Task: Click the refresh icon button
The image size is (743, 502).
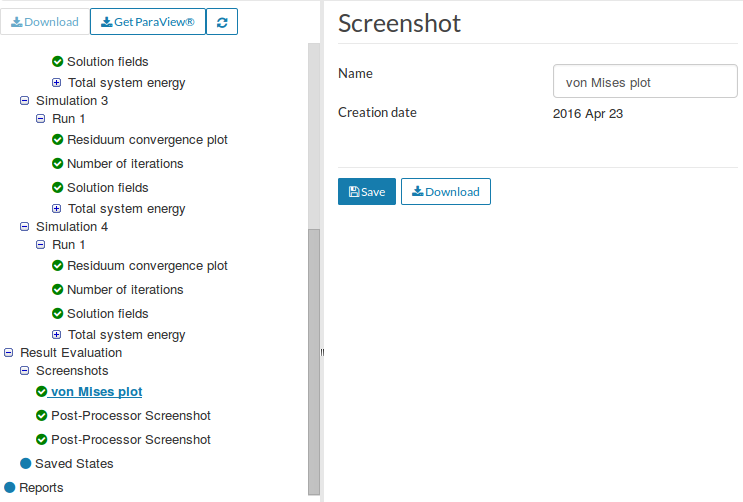Action: pyautogui.click(x=222, y=21)
